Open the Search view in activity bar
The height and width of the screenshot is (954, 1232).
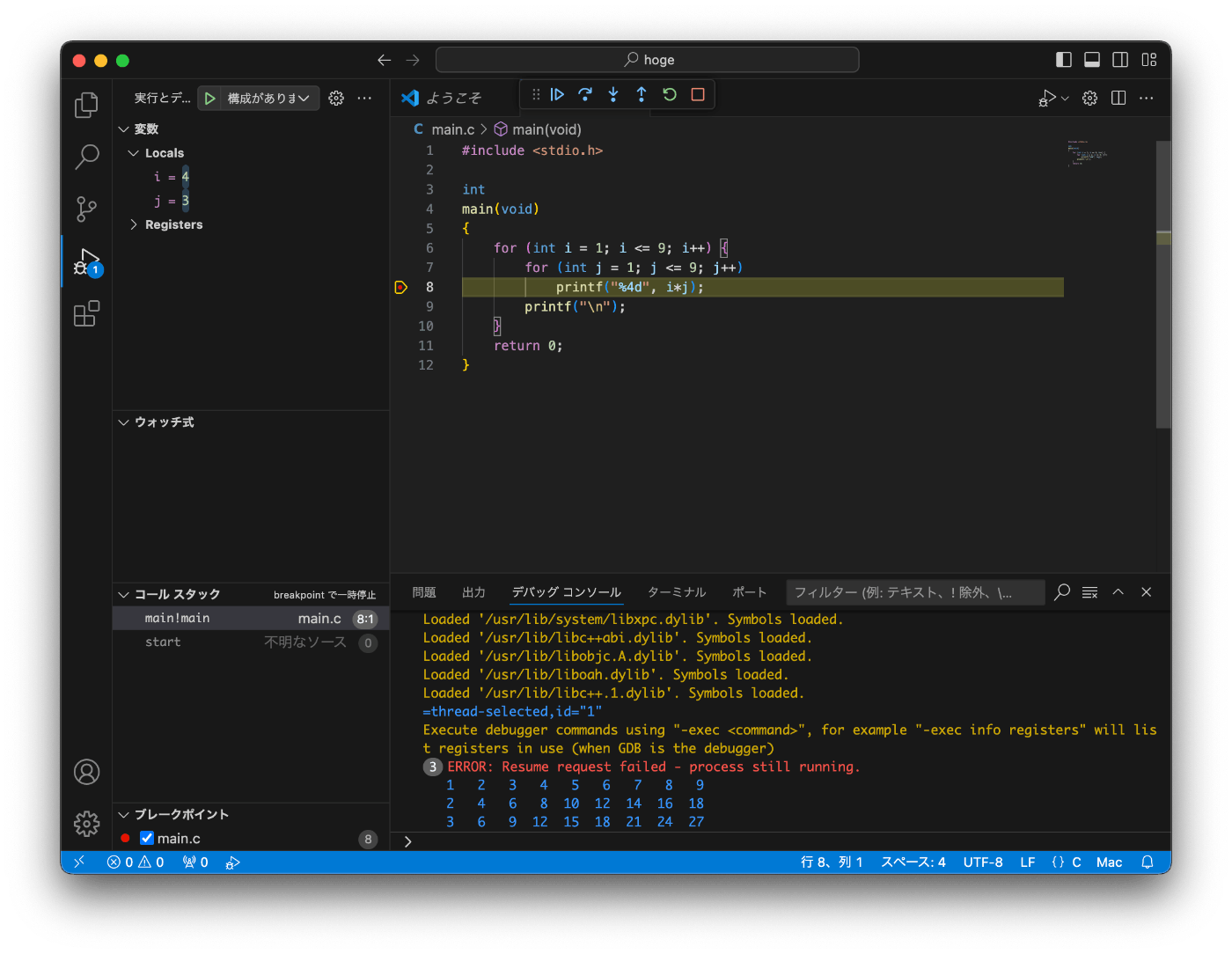click(86, 158)
